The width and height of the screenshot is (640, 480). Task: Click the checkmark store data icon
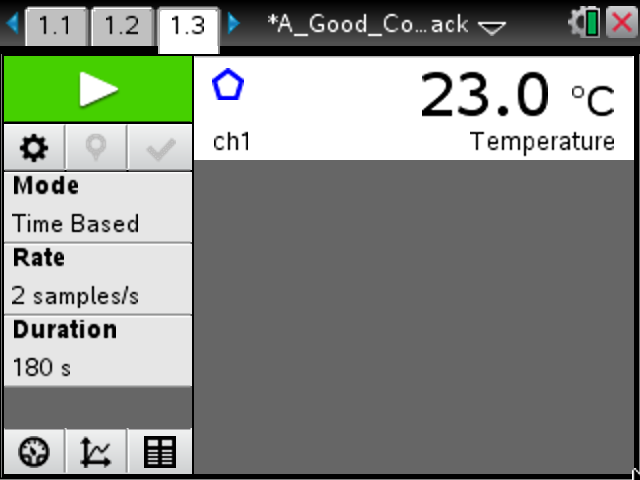click(160, 148)
